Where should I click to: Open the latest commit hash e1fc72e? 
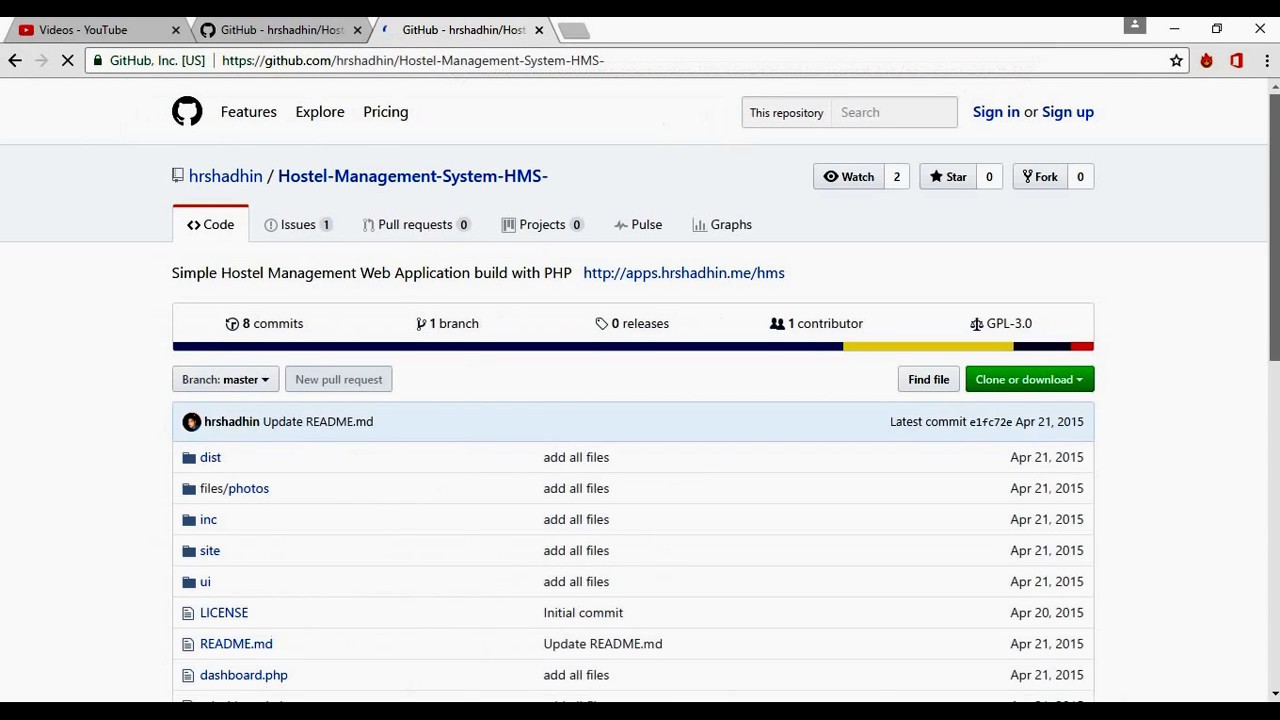pyautogui.click(x=990, y=422)
